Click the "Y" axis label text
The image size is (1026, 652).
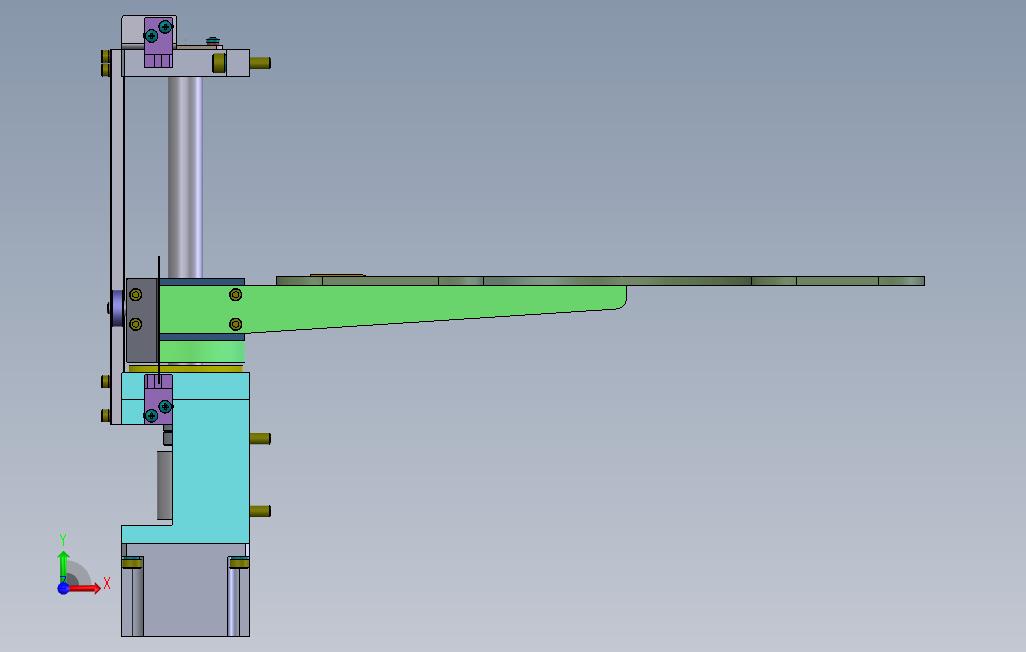(x=63, y=539)
